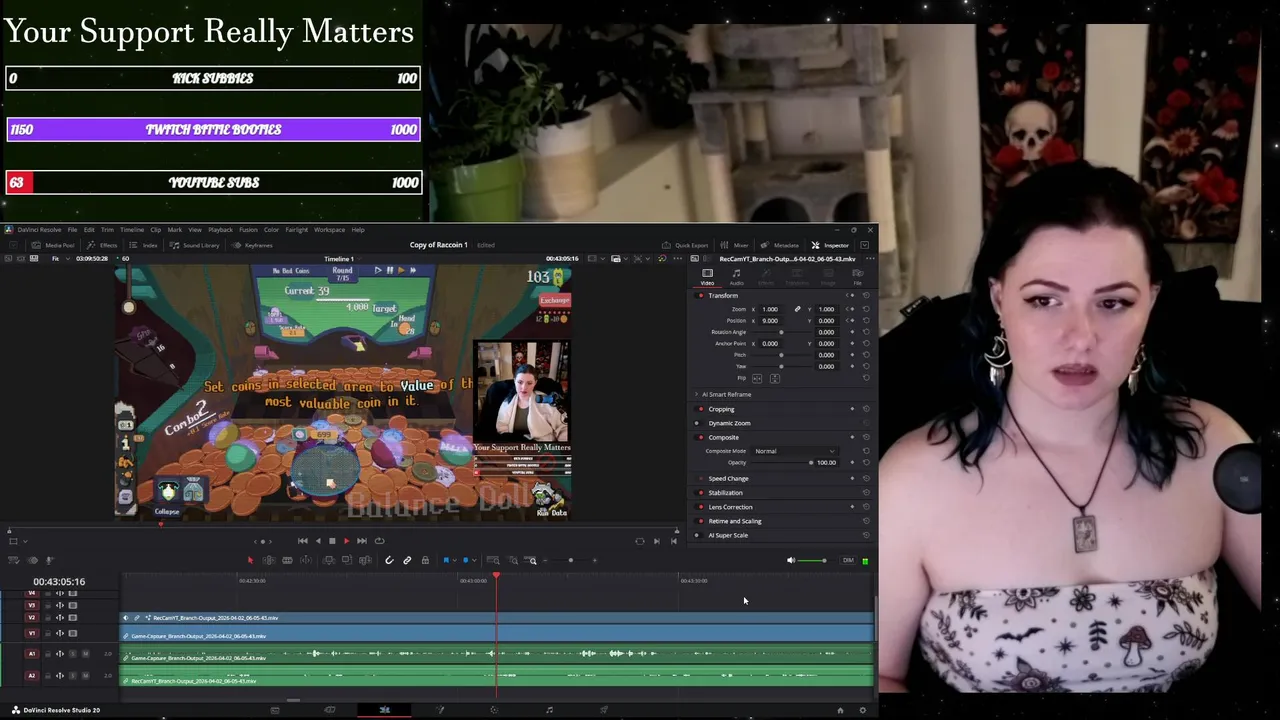Image resolution: width=1280 pixels, height=720 pixels.
Task: Toggle timeline snapping magnet icon
Action: (389, 560)
